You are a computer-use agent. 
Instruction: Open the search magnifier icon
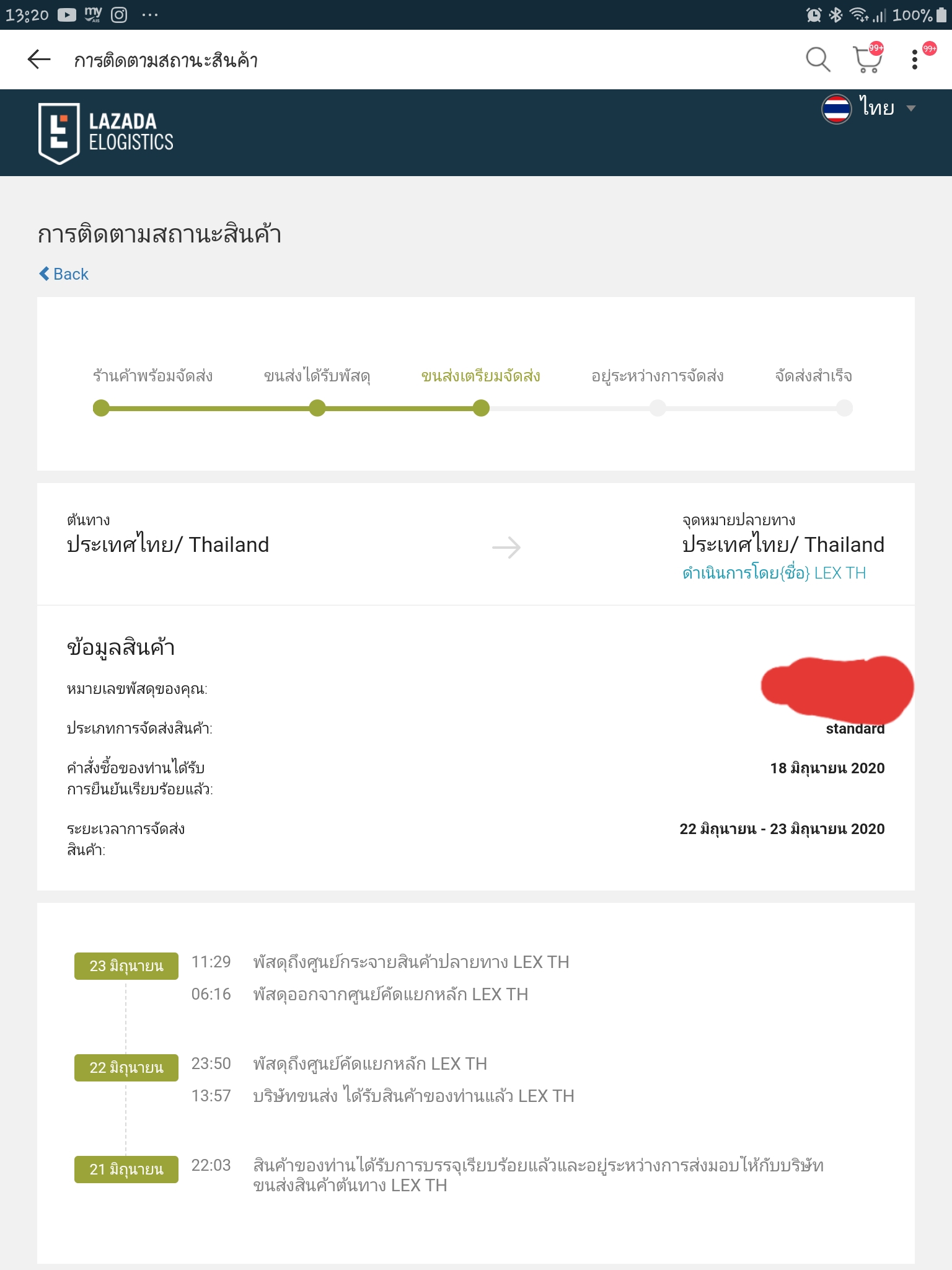[818, 60]
